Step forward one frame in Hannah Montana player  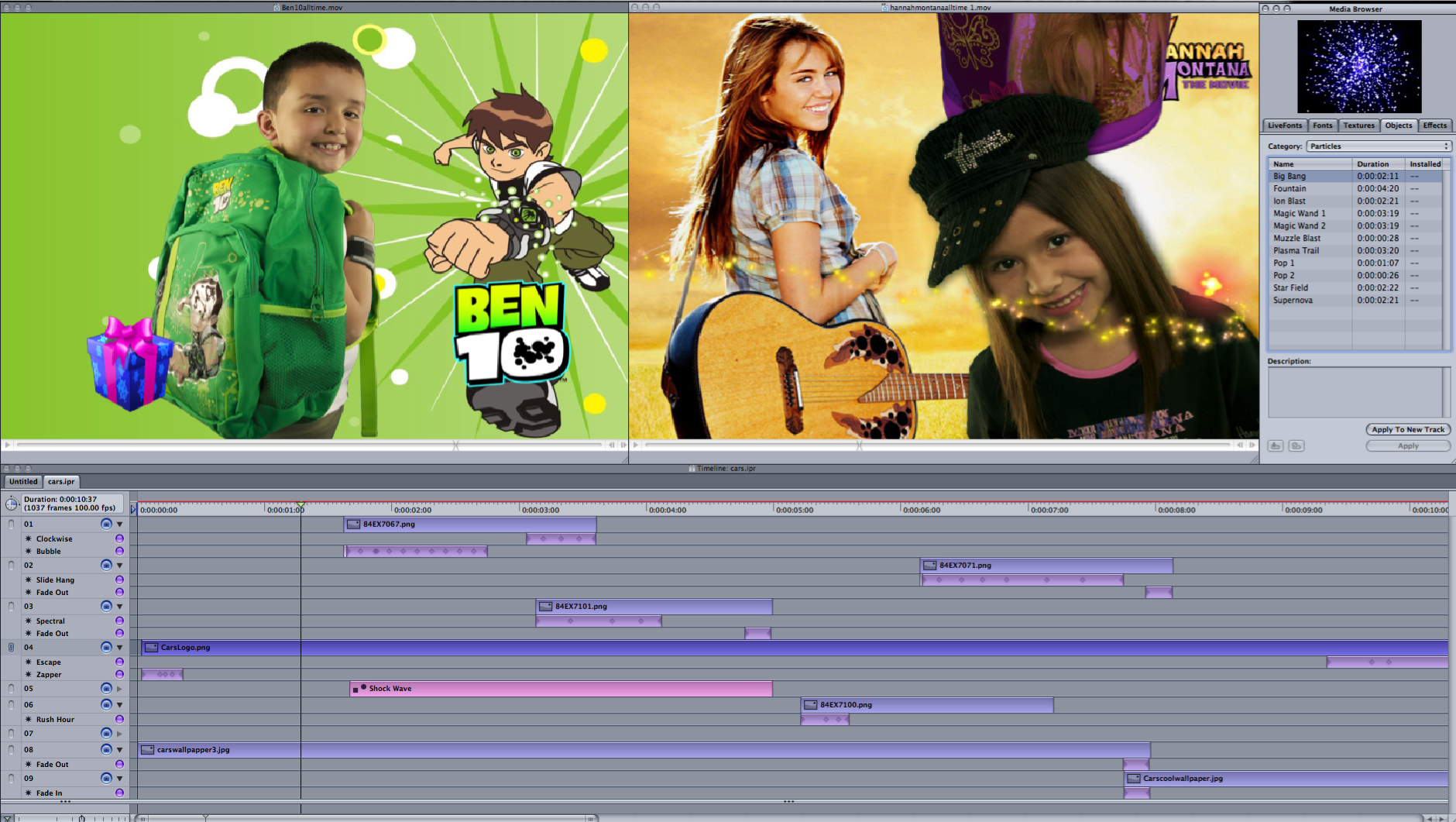[1252, 445]
